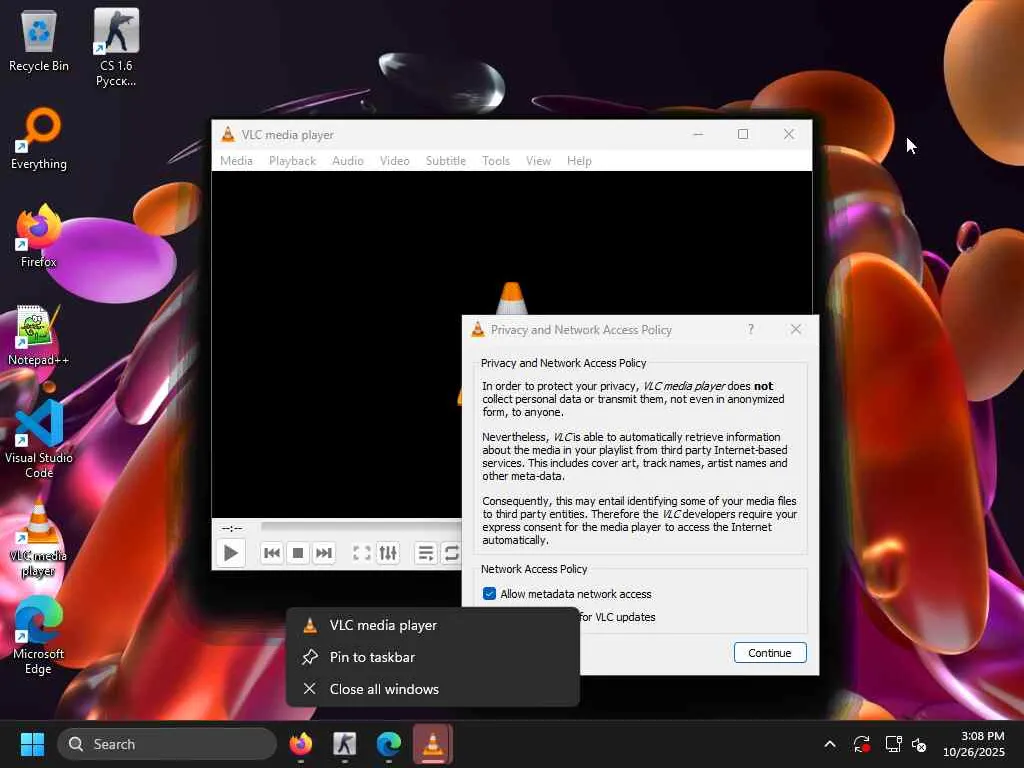
Task: Toggle loop mode icon in VLC
Action: pyautogui.click(x=451, y=553)
